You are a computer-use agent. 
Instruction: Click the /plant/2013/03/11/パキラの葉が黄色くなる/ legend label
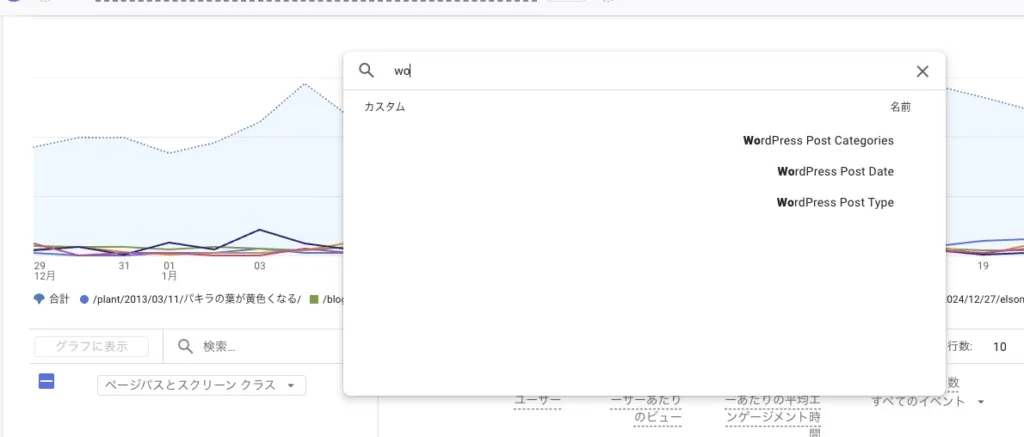(196, 299)
